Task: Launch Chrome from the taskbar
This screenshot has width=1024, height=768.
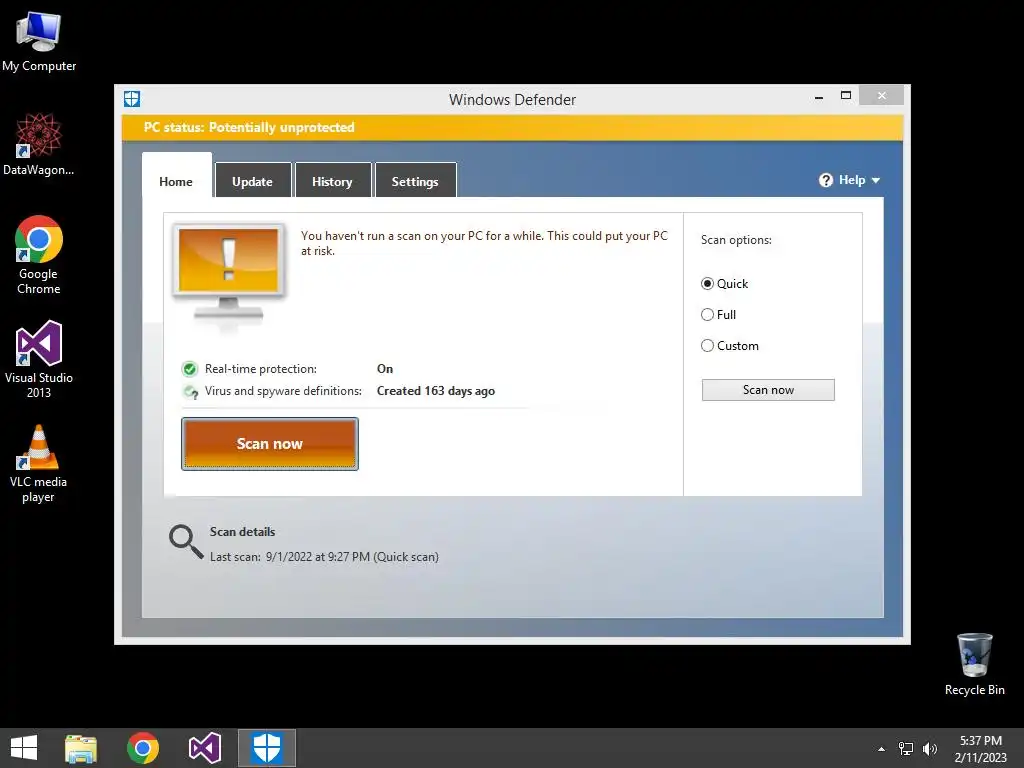Action: 143,748
